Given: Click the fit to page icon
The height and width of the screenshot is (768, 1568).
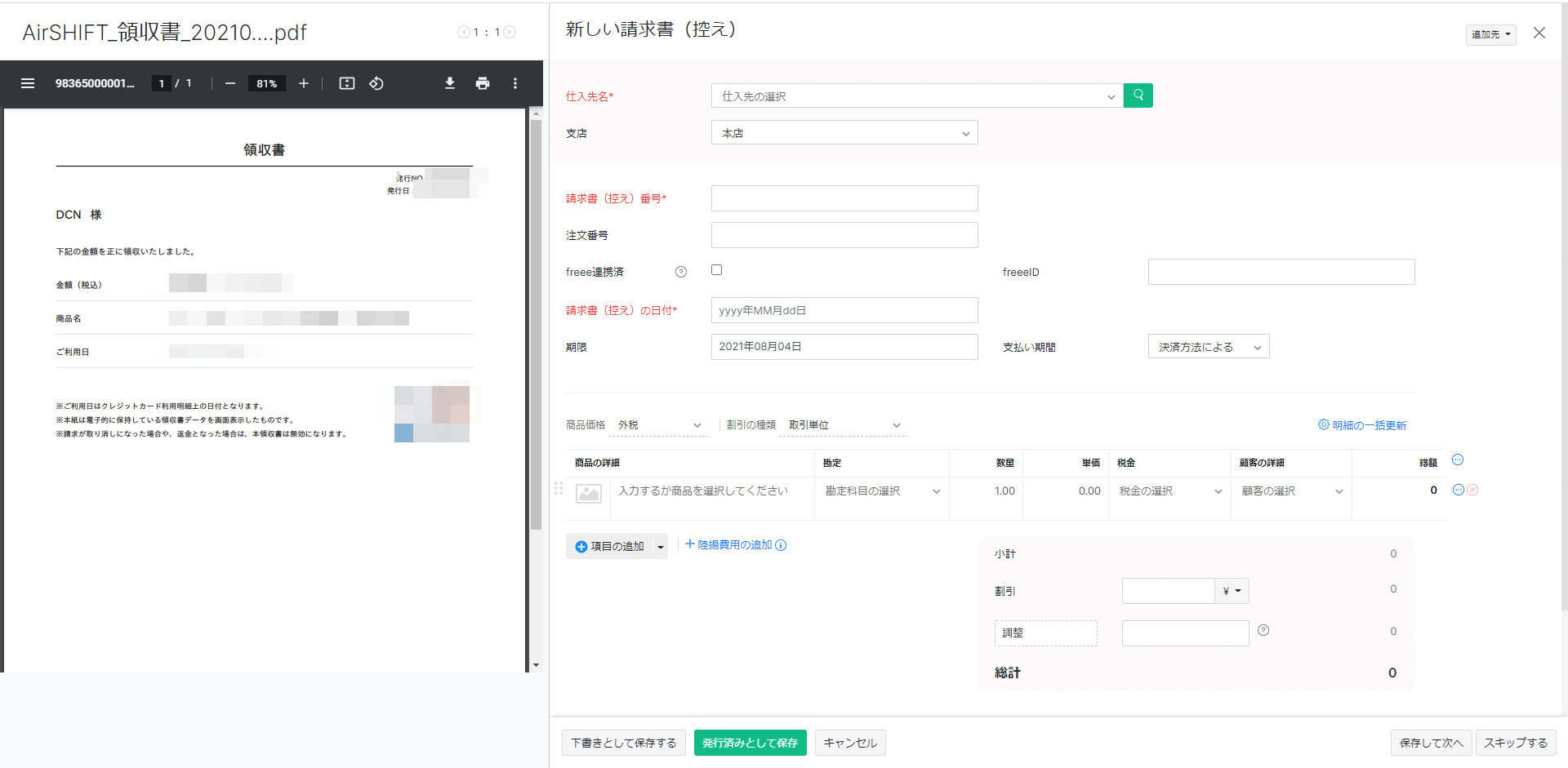Looking at the screenshot, I should coord(347,83).
